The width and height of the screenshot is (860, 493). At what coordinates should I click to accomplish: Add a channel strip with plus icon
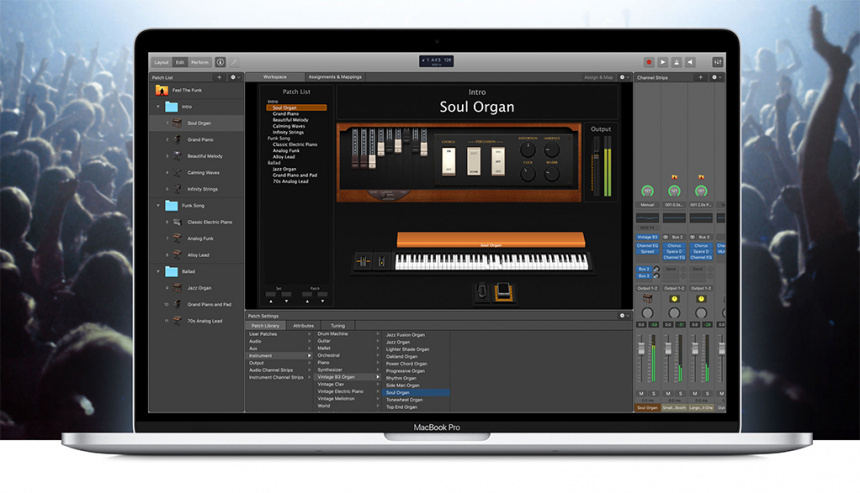(699, 77)
